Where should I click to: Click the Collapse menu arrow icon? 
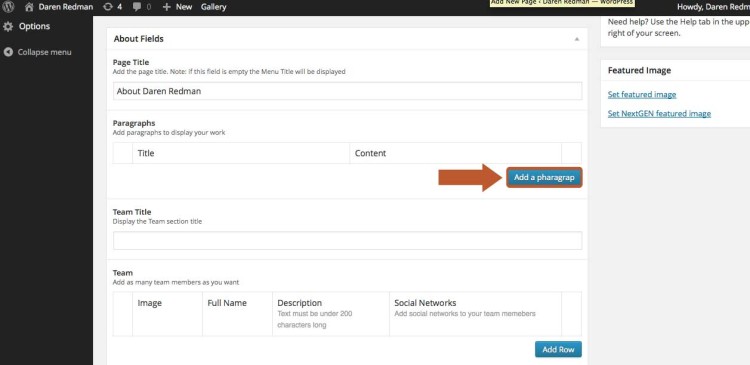[8, 52]
